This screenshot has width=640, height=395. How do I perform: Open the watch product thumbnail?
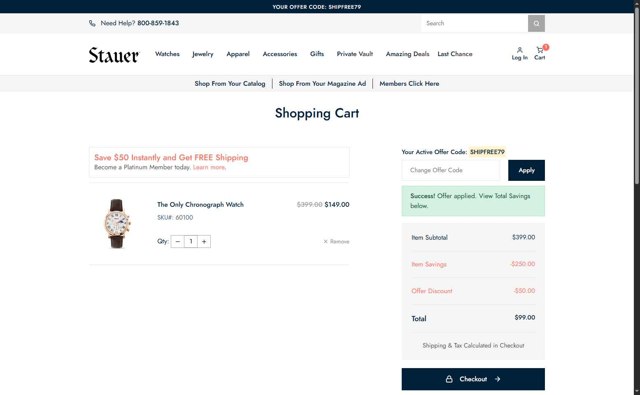pyautogui.click(x=117, y=224)
